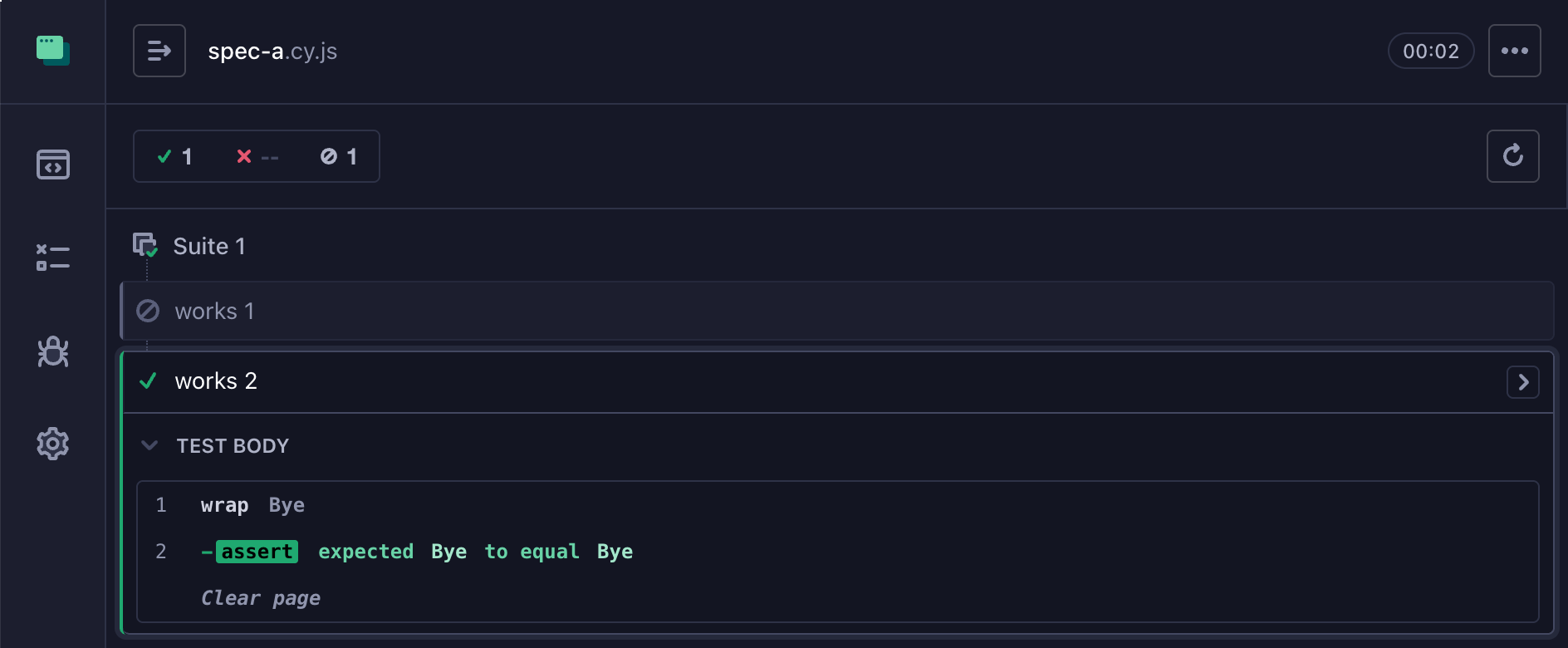Click the failed tests count
1568x648 pixels.
tap(257, 156)
